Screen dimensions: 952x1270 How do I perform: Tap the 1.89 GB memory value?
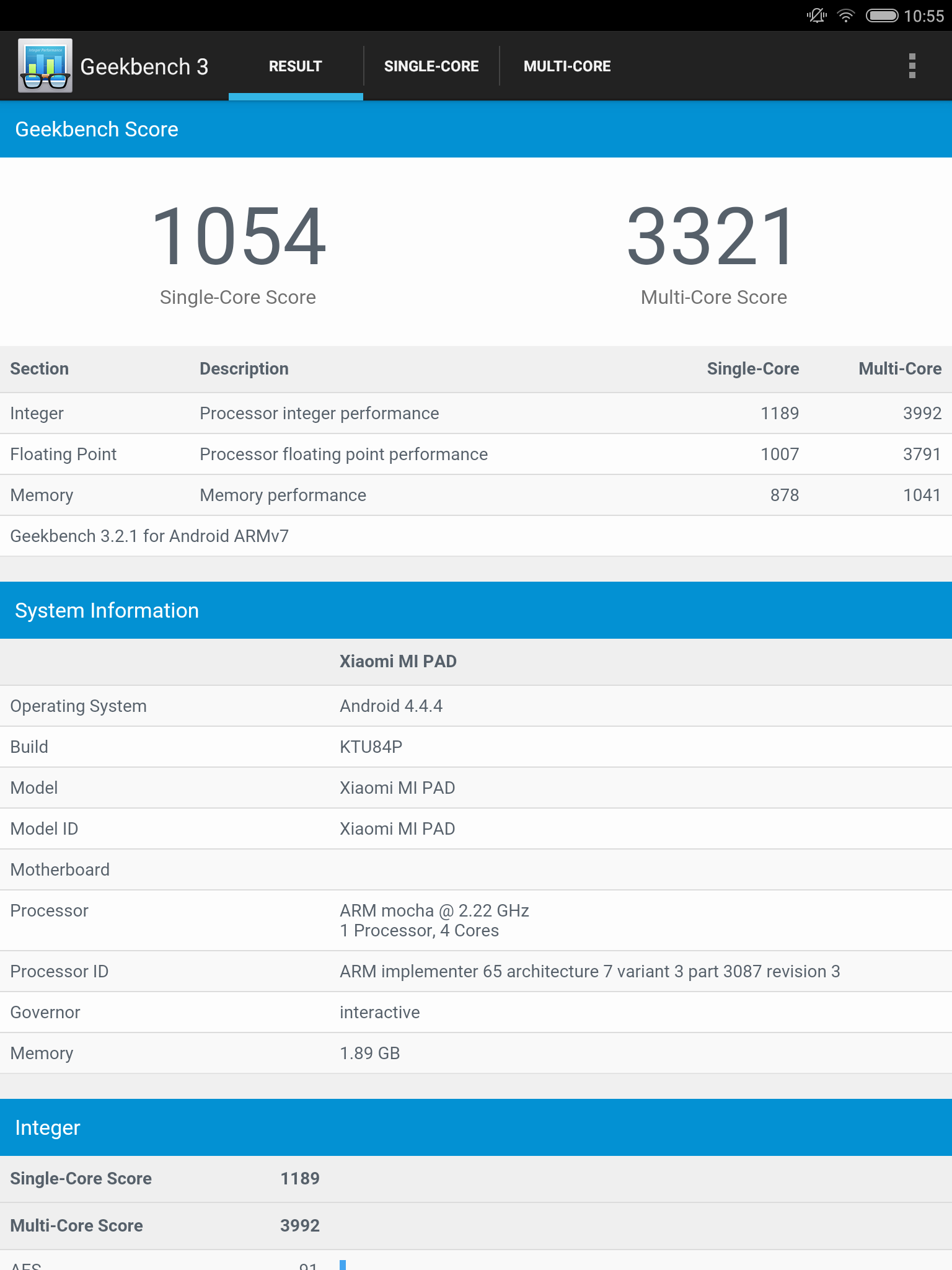coord(370,1053)
